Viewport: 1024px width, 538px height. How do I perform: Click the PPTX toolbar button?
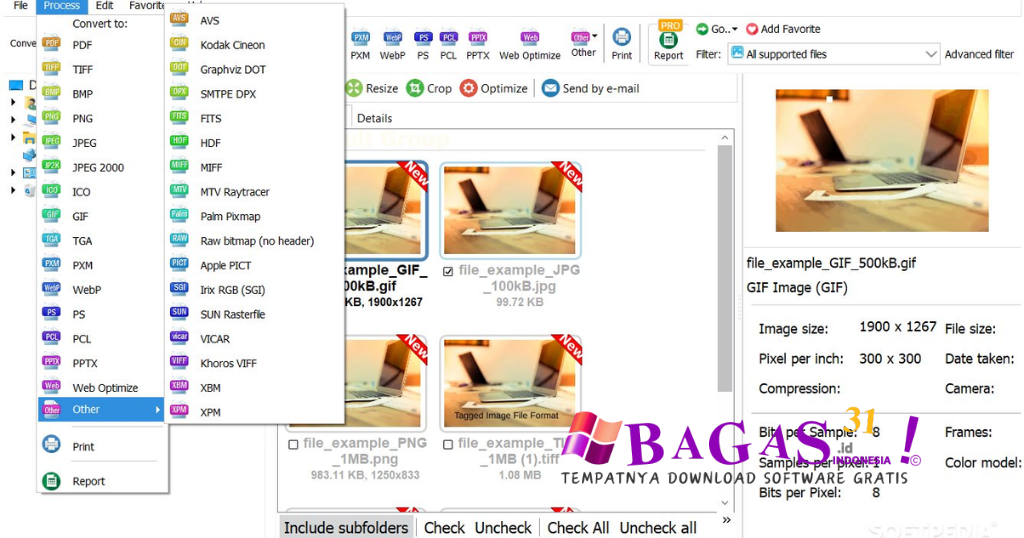click(x=478, y=45)
